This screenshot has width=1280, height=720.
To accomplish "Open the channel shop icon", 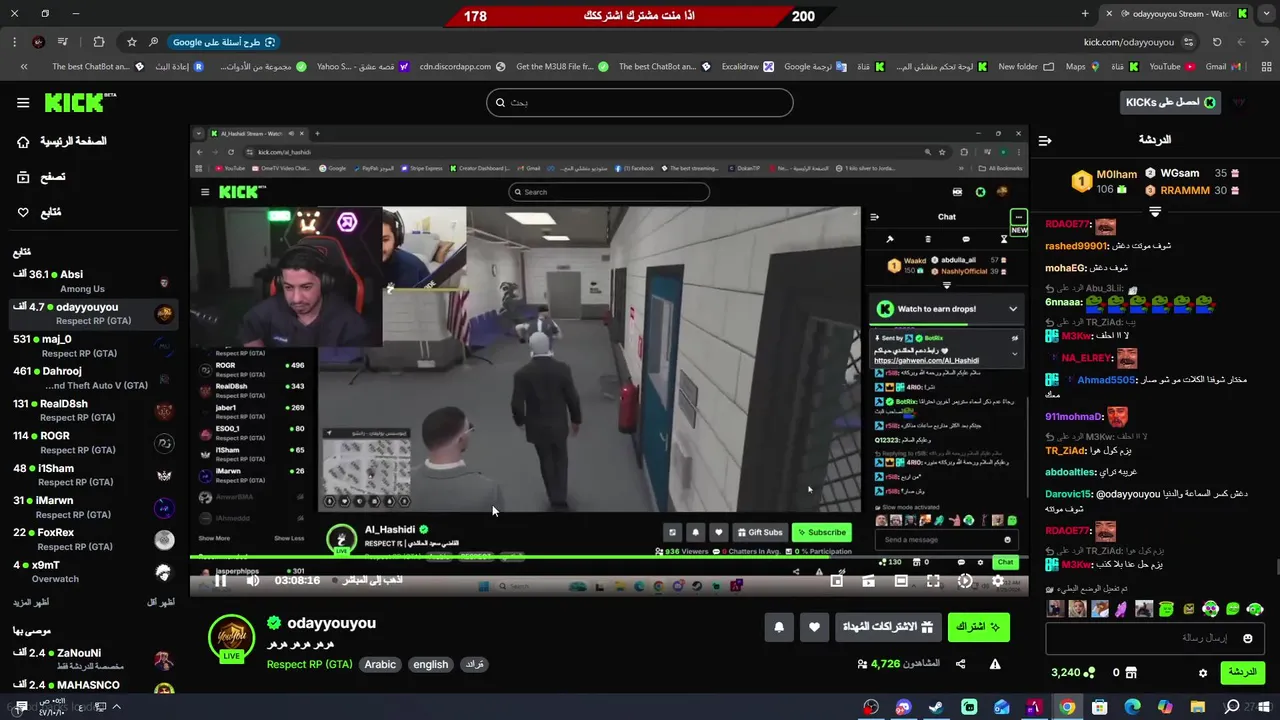I will [1131, 673].
